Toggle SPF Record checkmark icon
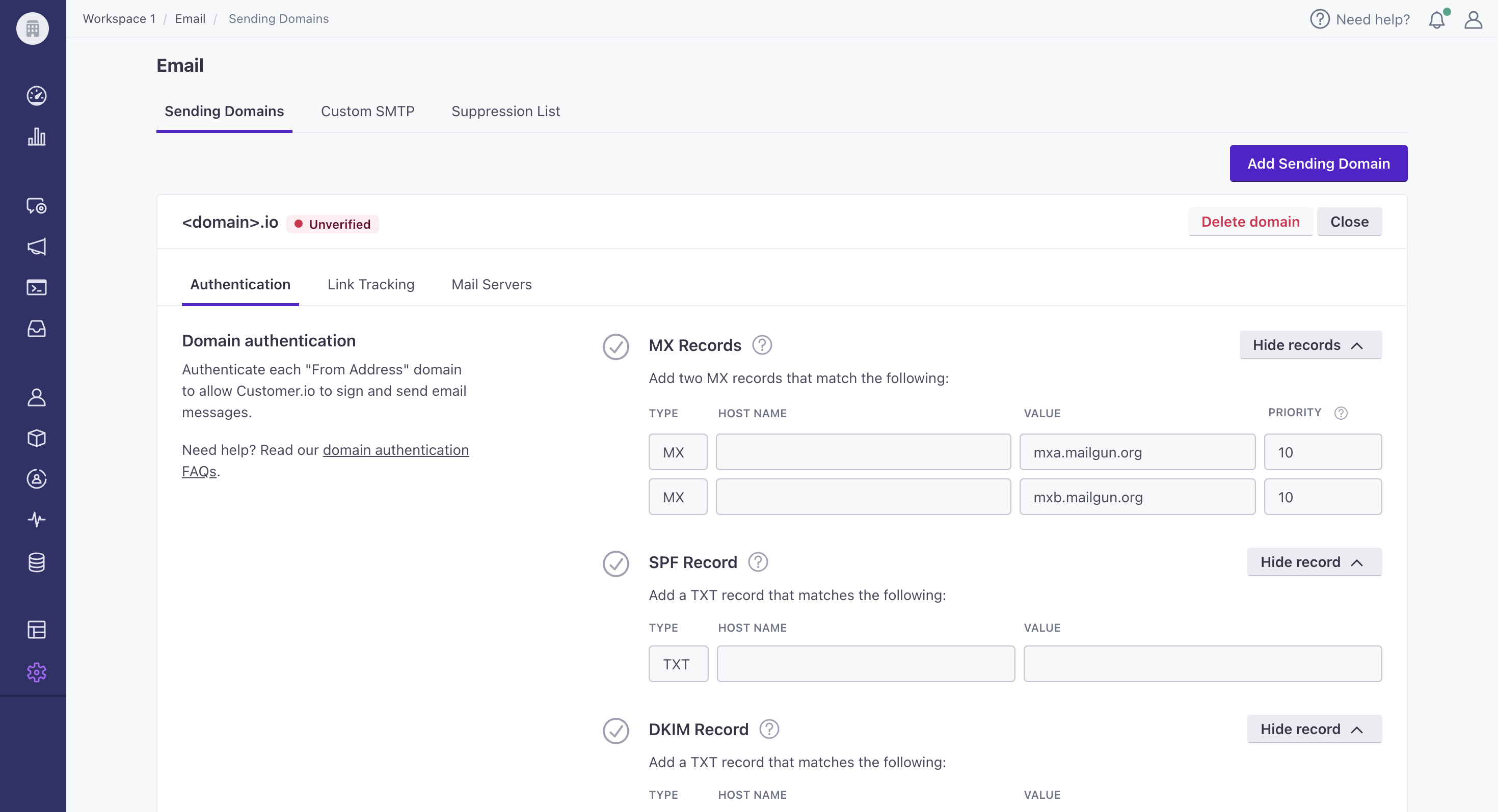 615,562
